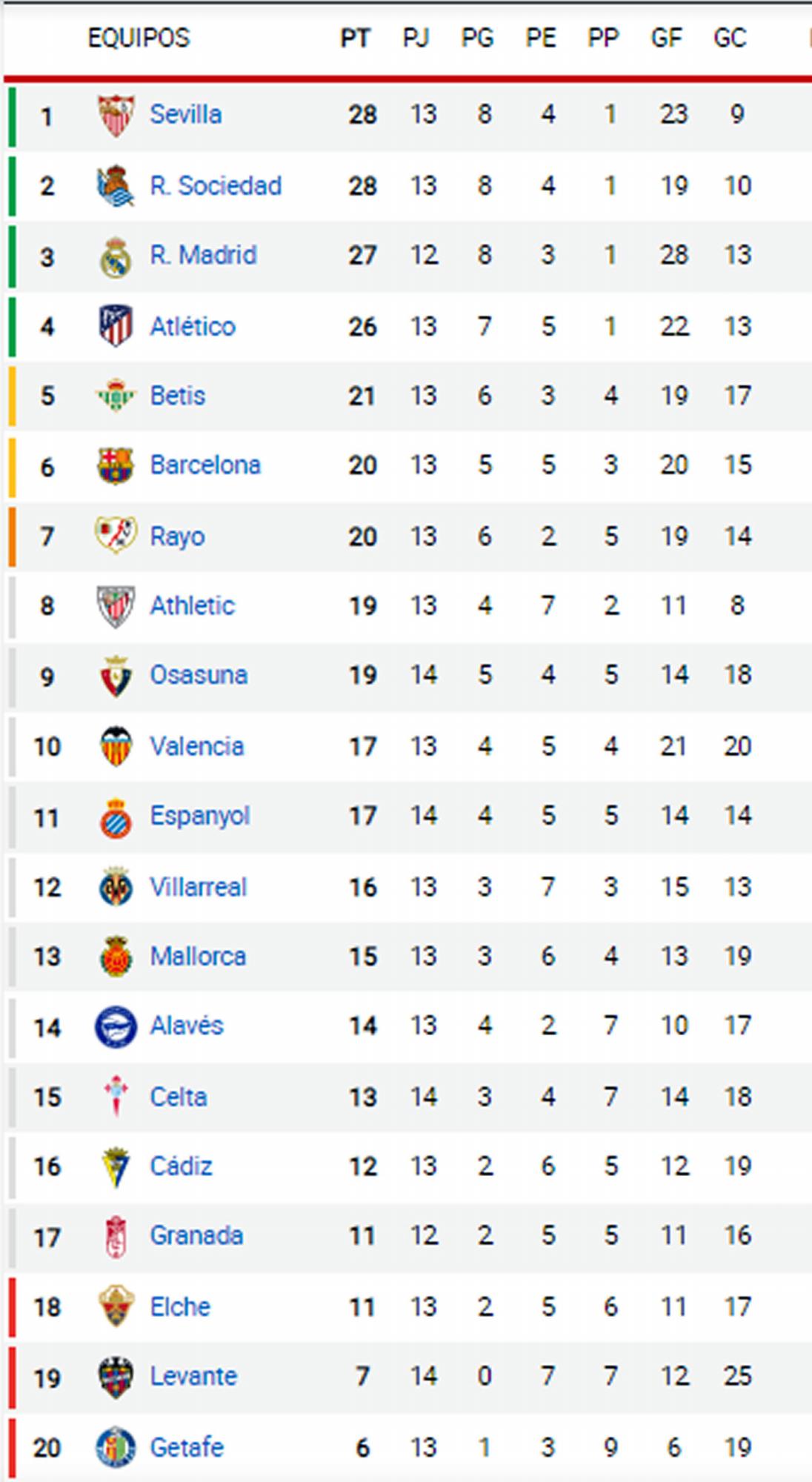Open the Rayo team link
The image size is (812, 1482).
click(177, 536)
